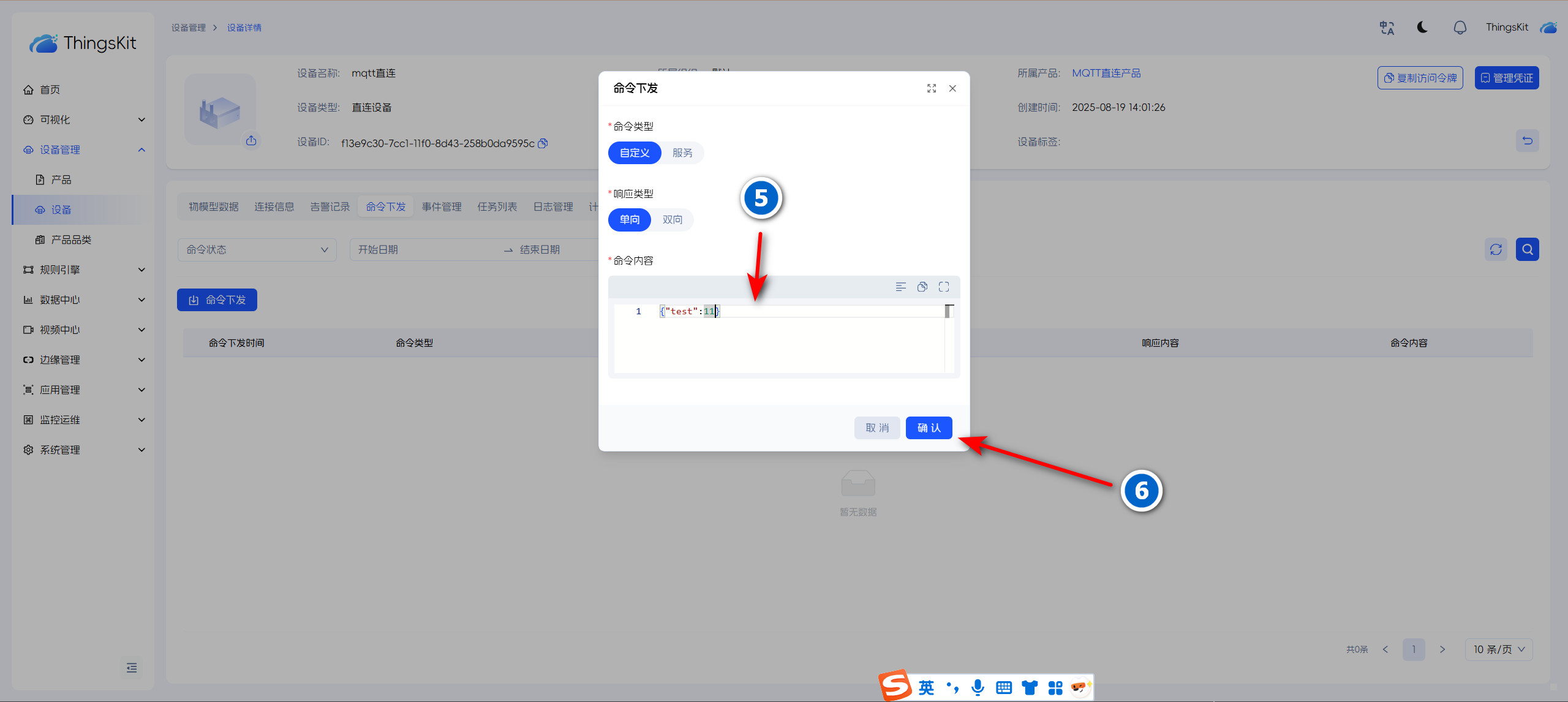The height and width of the screenshot is (702, 1568).
Task: Copy the device ID with copy icon
Action: click(x=543, y=143)
